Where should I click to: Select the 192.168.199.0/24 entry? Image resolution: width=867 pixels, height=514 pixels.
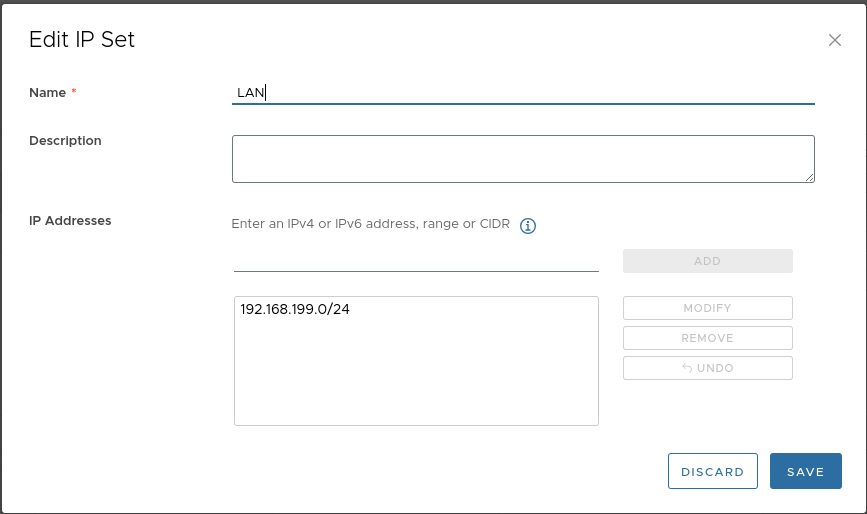pyautogui.click(x=295, y=310)
